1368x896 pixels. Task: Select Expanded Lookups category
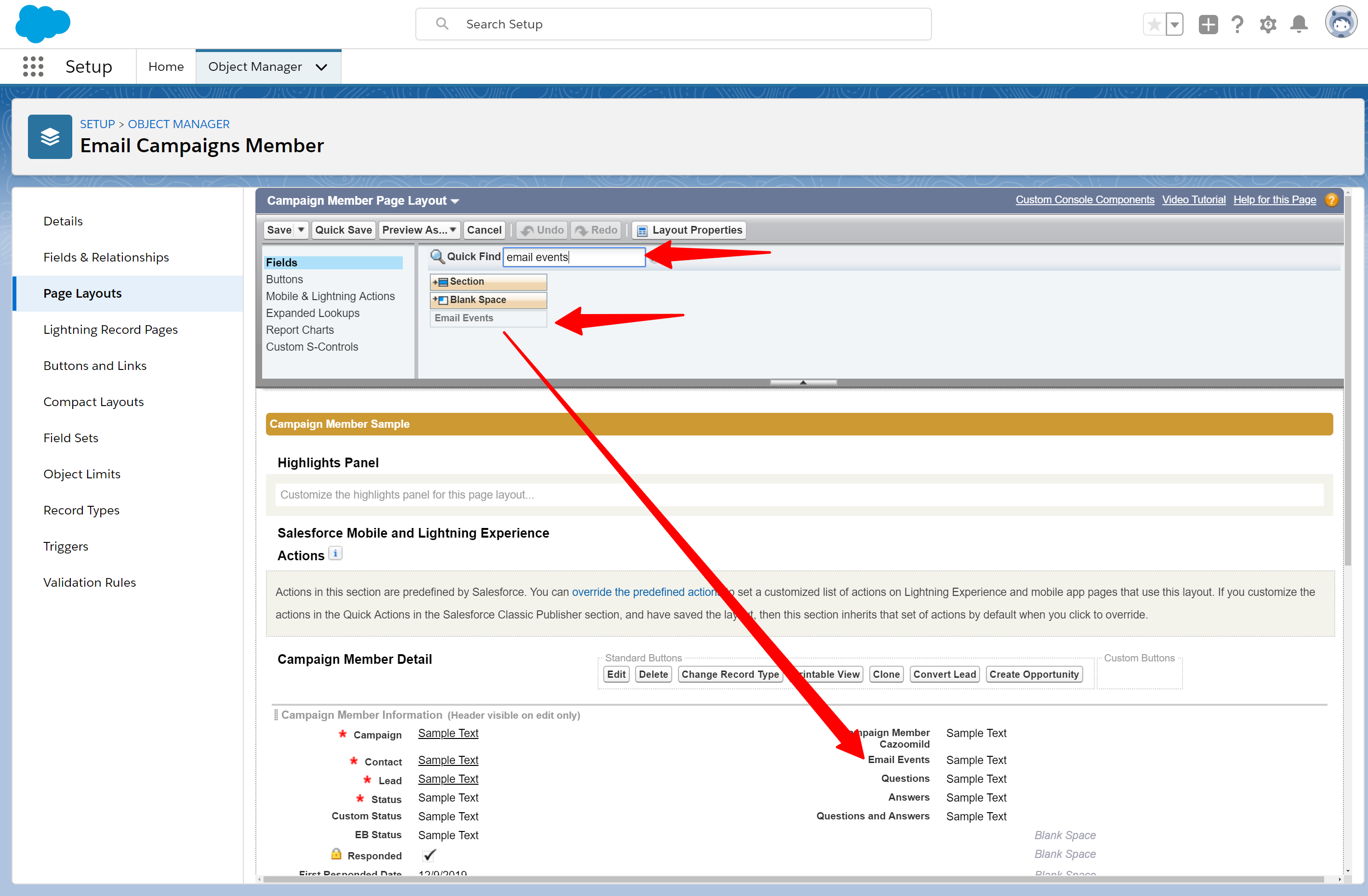coord(313,313)
